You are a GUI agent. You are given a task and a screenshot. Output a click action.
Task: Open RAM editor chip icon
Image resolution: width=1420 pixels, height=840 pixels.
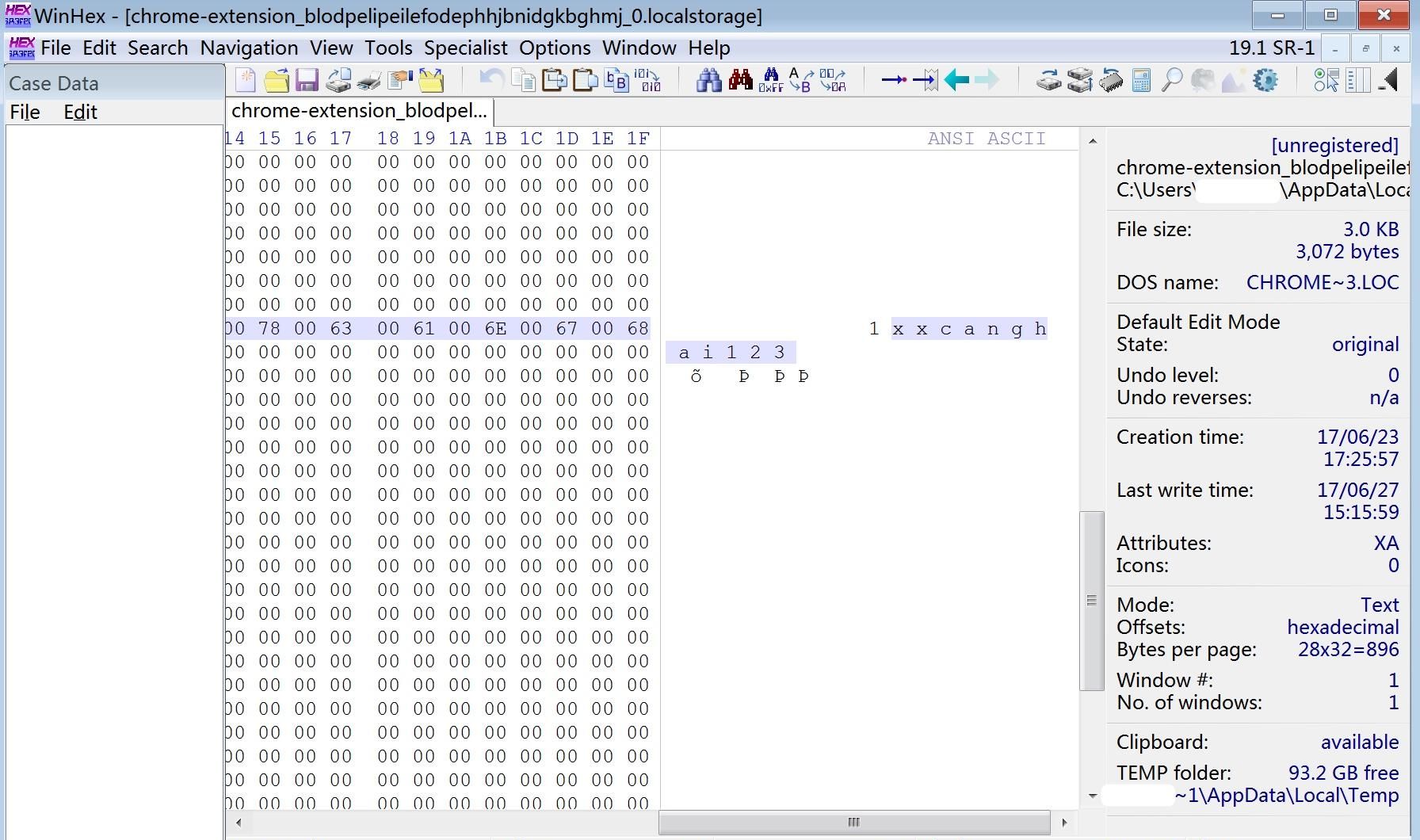click(x=1110, y=80)
